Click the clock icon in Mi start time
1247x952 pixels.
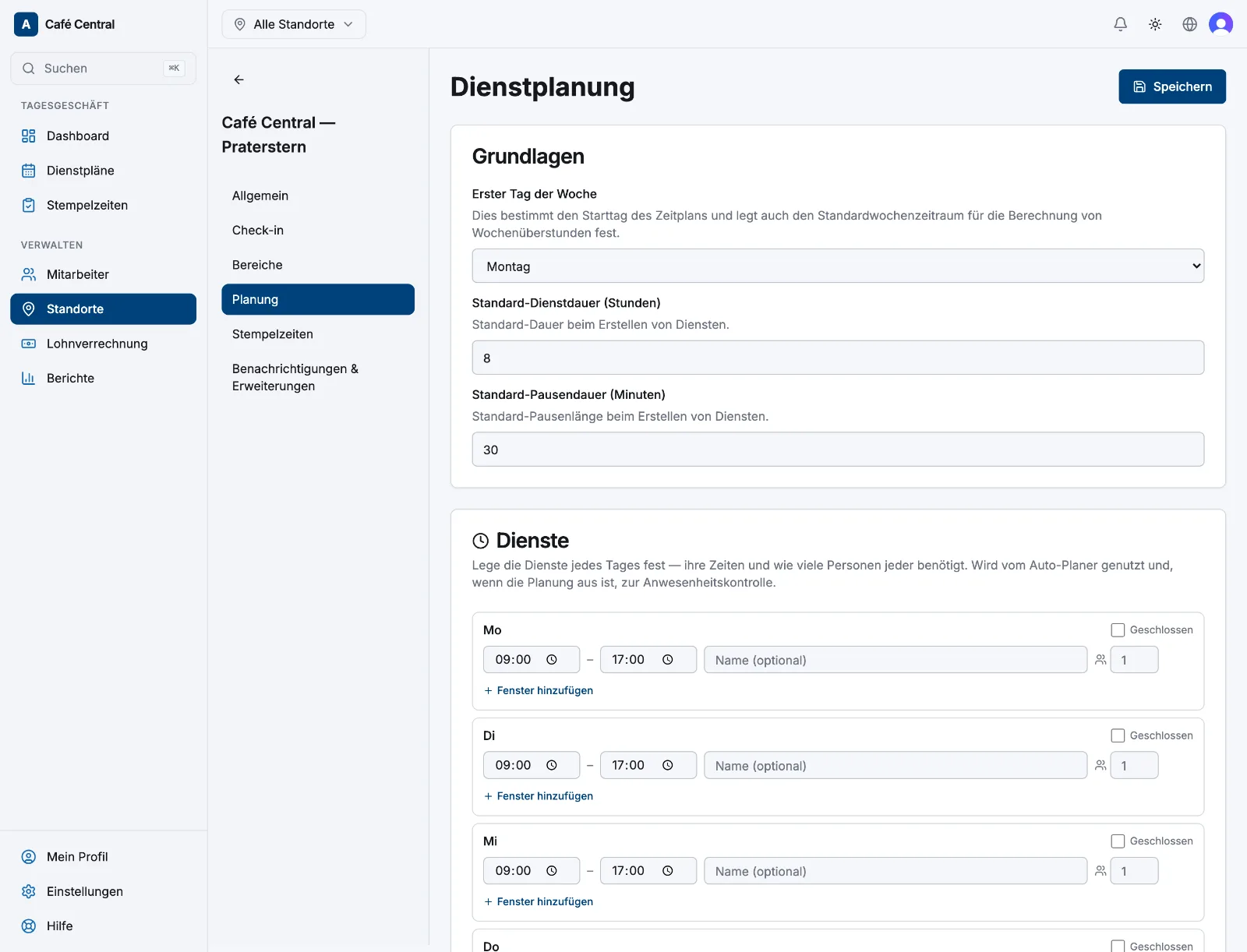pos(552,871)
